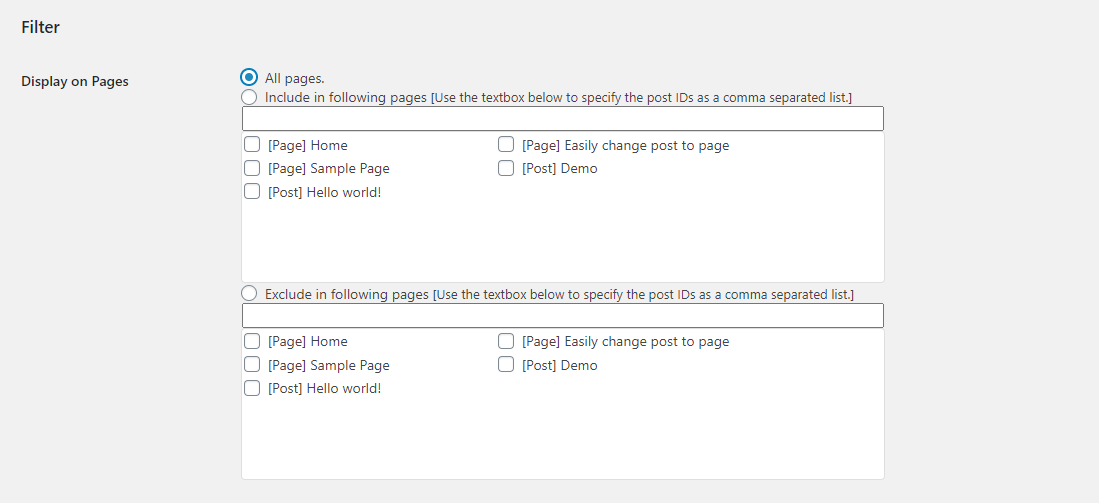Viewport: 1099px width, 503px height.
Task: Click empty space inside the Include list box
Action: [x=600, y=240]
